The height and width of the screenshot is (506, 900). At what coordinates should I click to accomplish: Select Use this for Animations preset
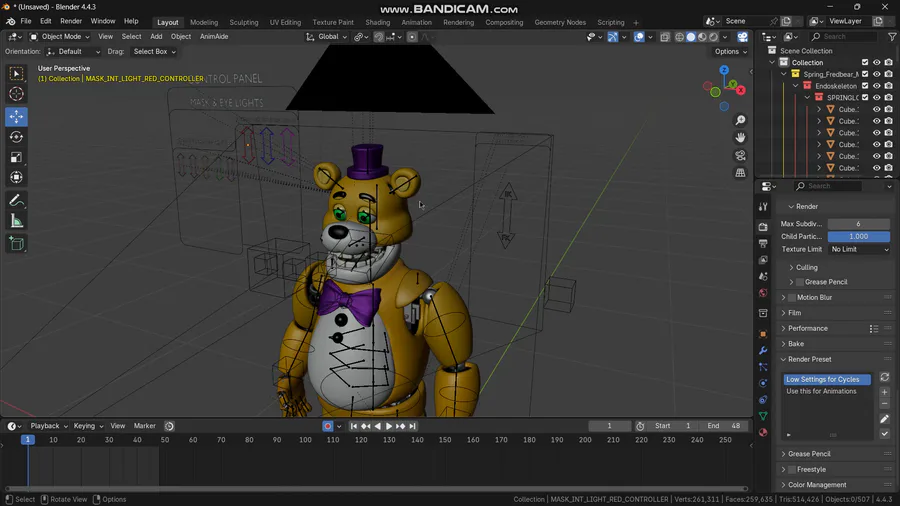[x=827, y=391]
